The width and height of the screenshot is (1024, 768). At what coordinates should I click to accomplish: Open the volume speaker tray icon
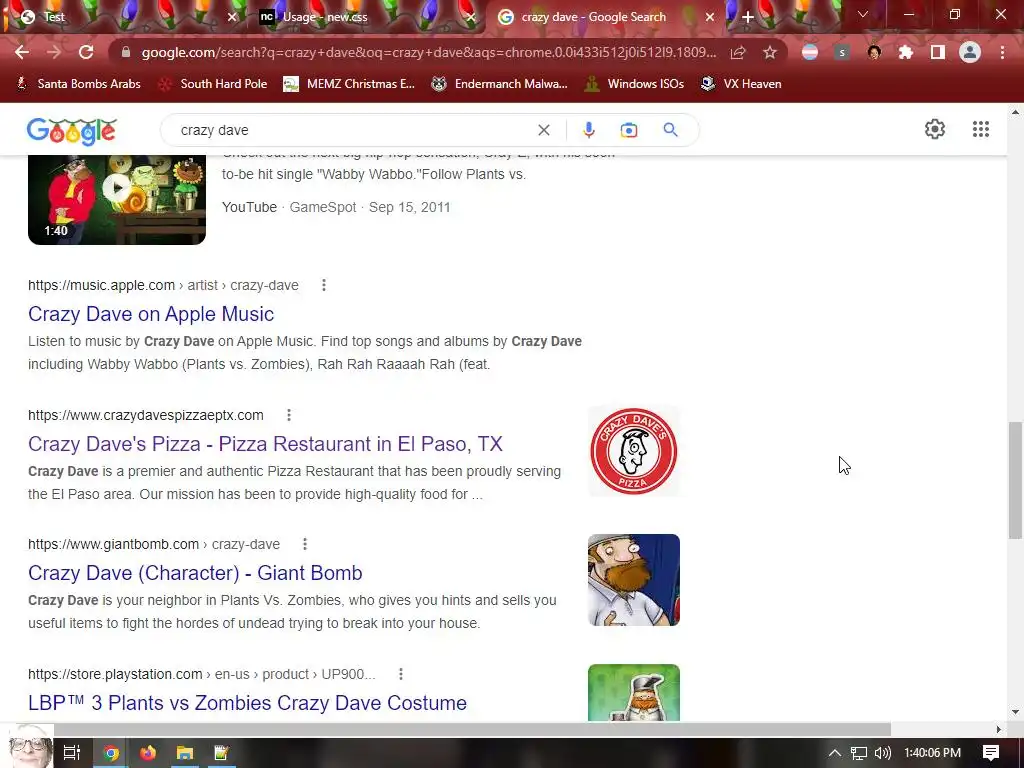(x=882, y=753)
